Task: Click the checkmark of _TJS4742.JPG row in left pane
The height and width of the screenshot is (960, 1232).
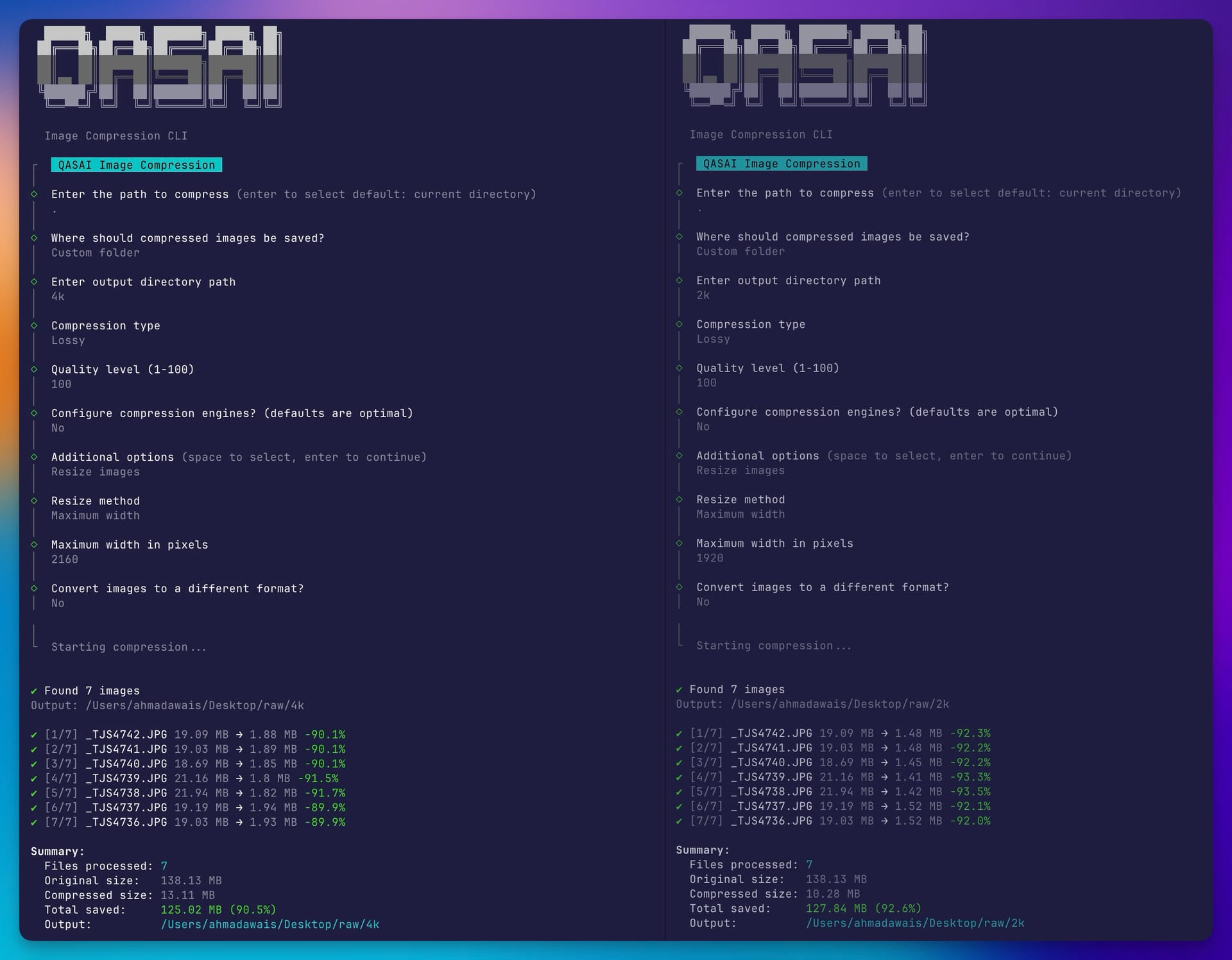Action: (x=34, y=735)
